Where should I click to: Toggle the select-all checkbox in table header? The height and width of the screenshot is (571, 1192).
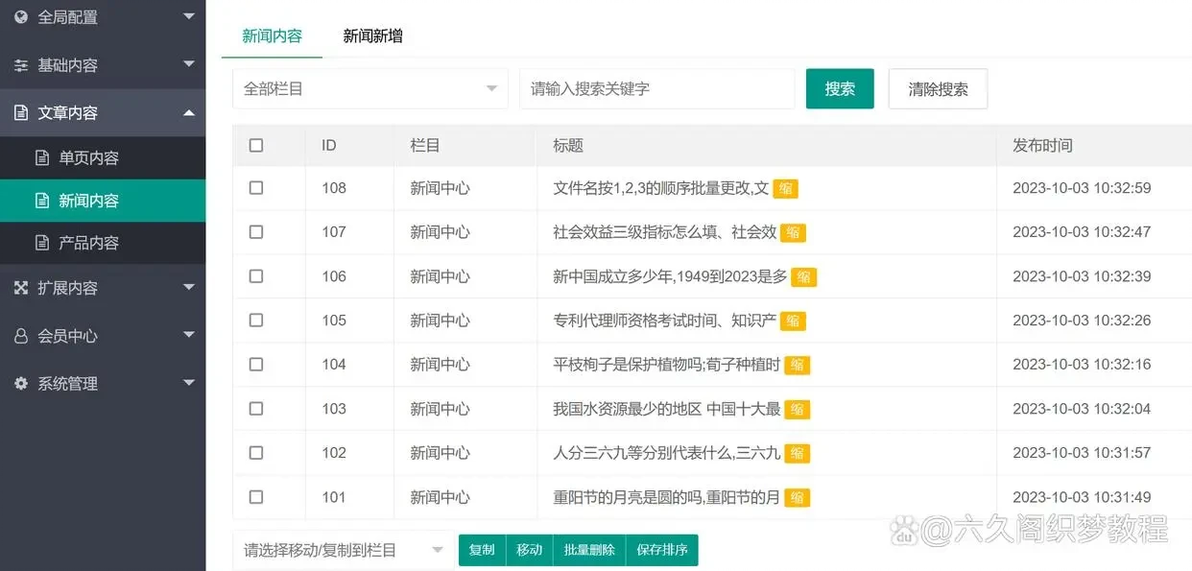coord(256,145)
